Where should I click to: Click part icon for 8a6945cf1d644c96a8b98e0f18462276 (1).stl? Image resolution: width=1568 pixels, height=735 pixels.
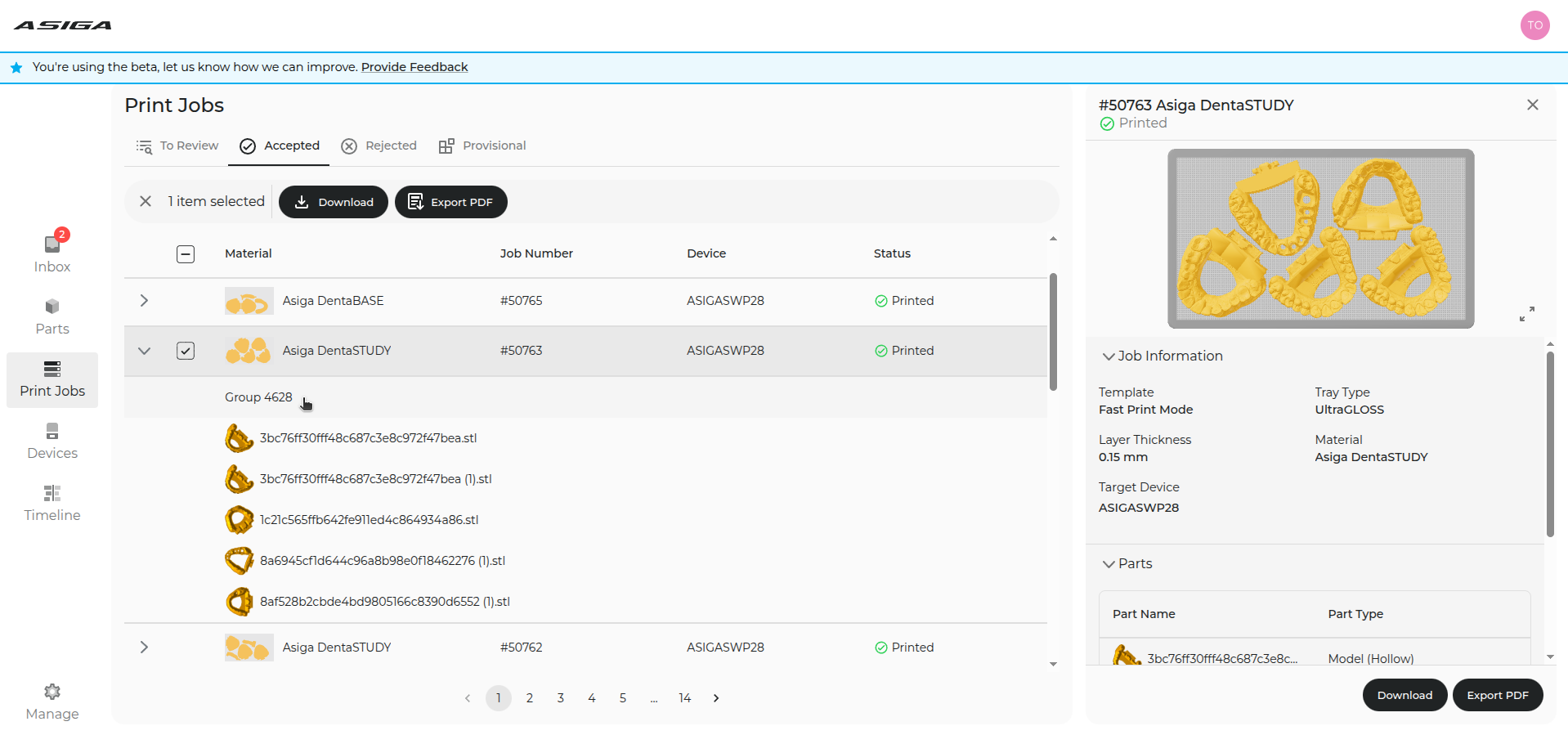(x=239, y=561)
